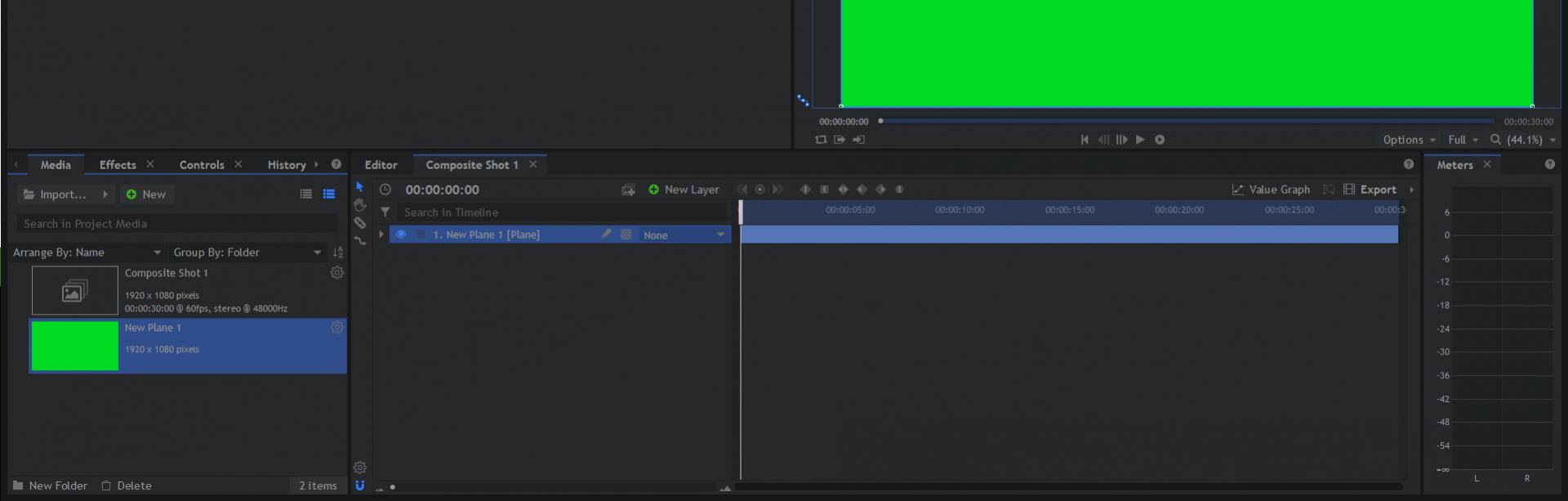Open timeline settings gear icon
Screen dimensions: 1568x501
360,467
